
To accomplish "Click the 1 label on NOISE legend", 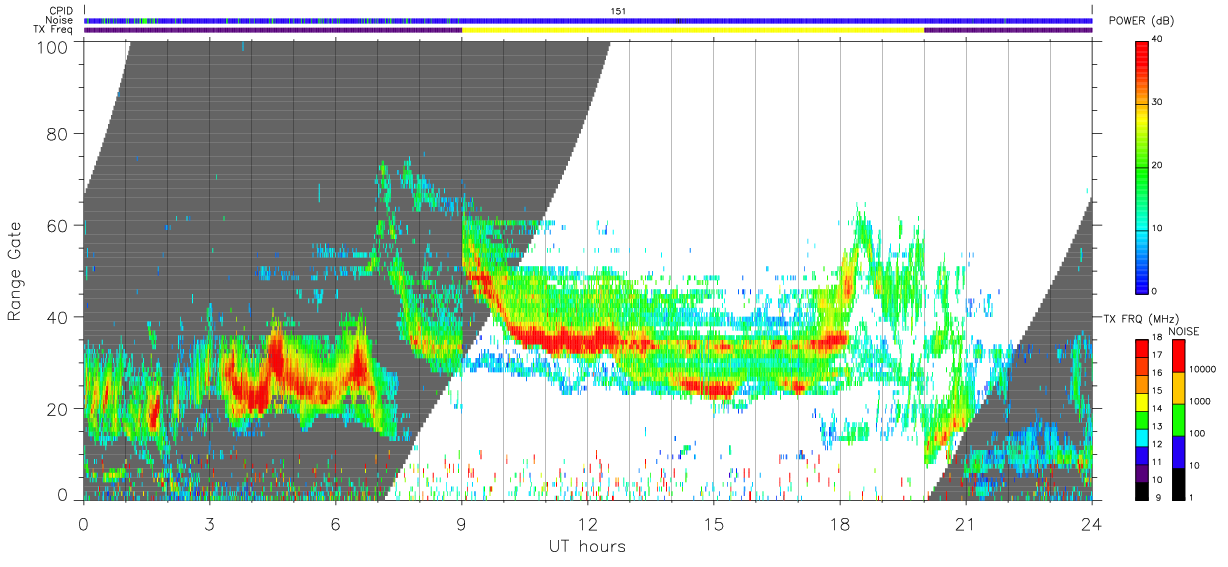I will coord(1192,498).
